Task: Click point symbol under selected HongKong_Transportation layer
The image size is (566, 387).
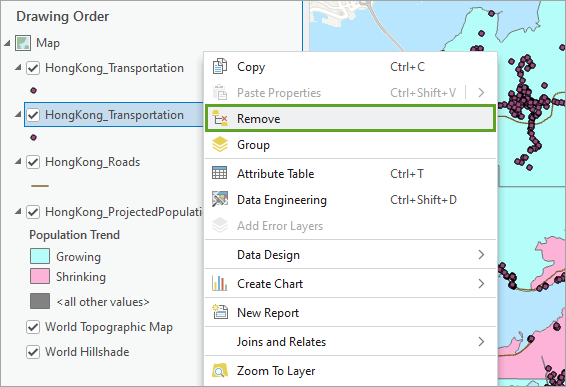Action: [x=34, y=137]
